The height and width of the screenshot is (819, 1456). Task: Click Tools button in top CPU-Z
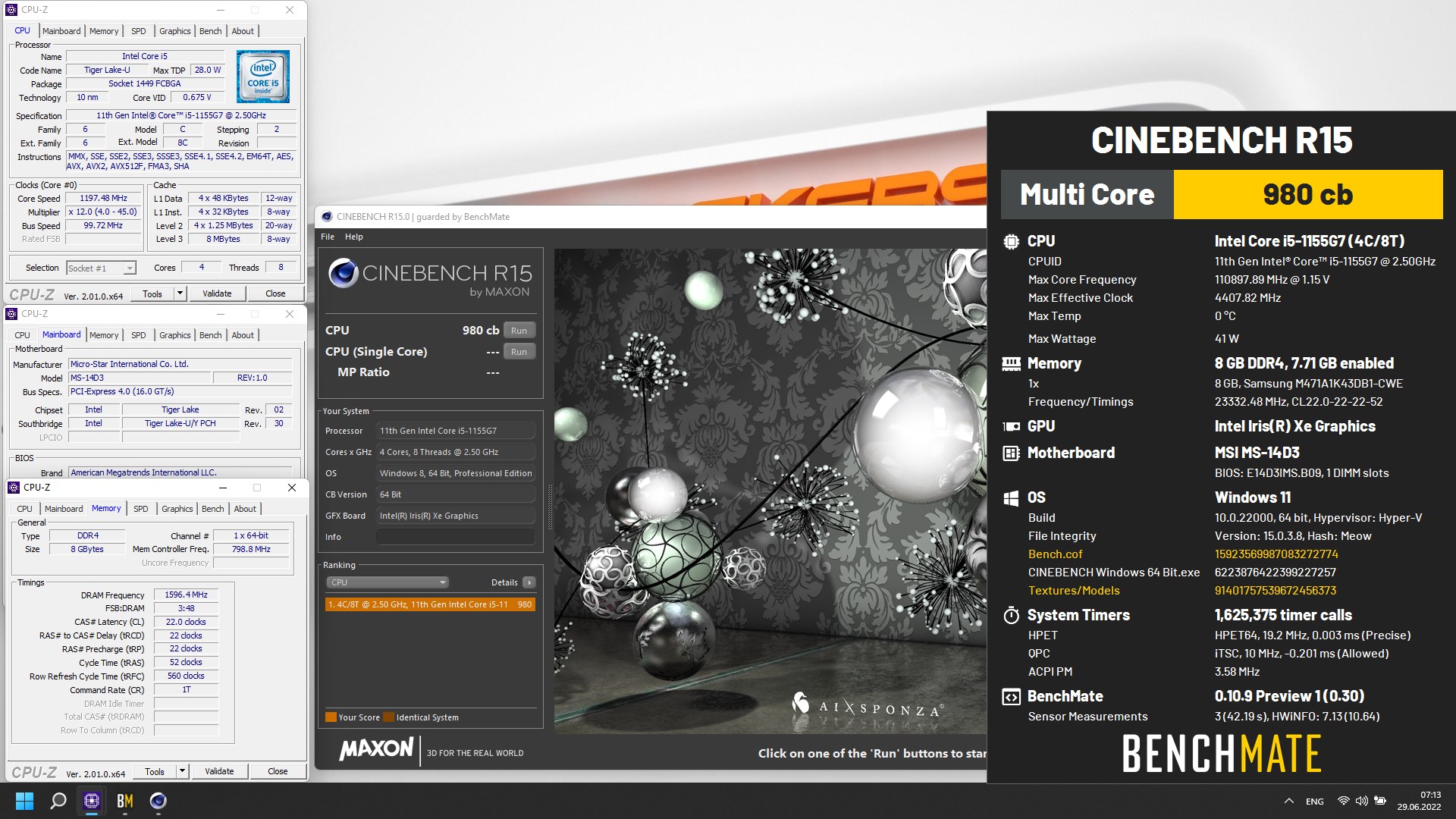pyautogui.click(x=152, y=293)
